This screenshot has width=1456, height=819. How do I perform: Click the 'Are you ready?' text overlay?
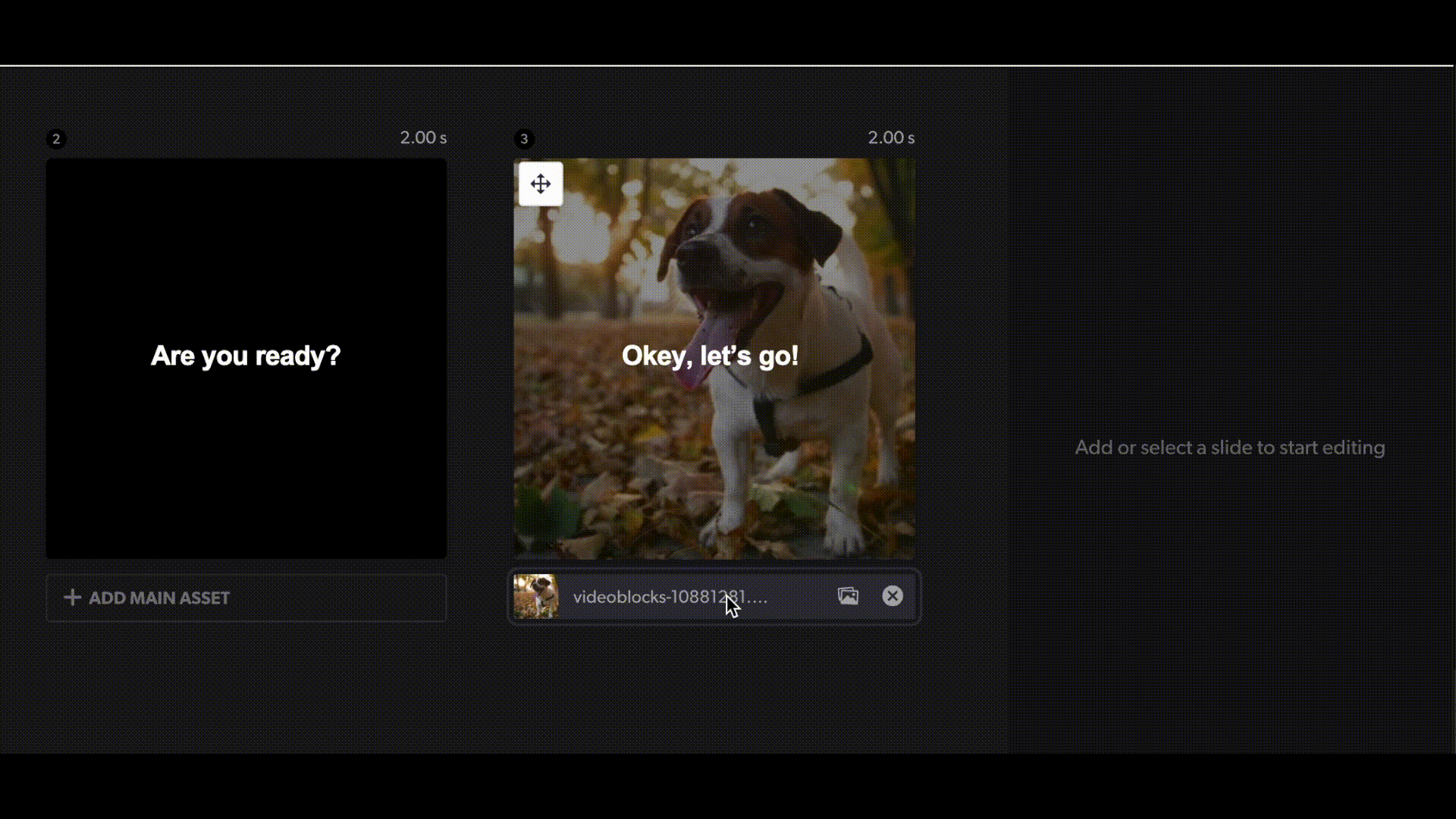point(246,356)
